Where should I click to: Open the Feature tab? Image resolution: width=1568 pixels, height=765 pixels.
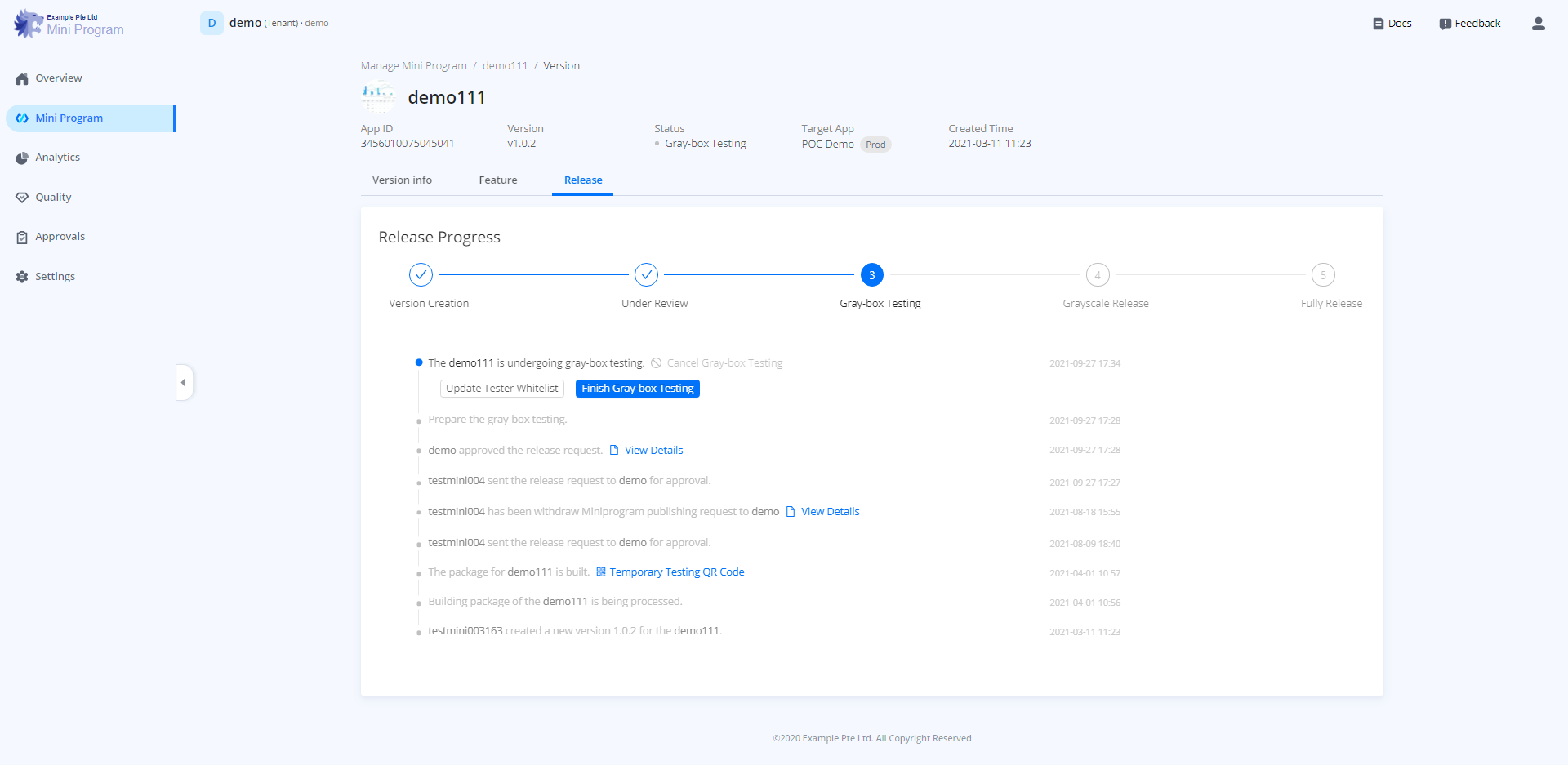497,180
